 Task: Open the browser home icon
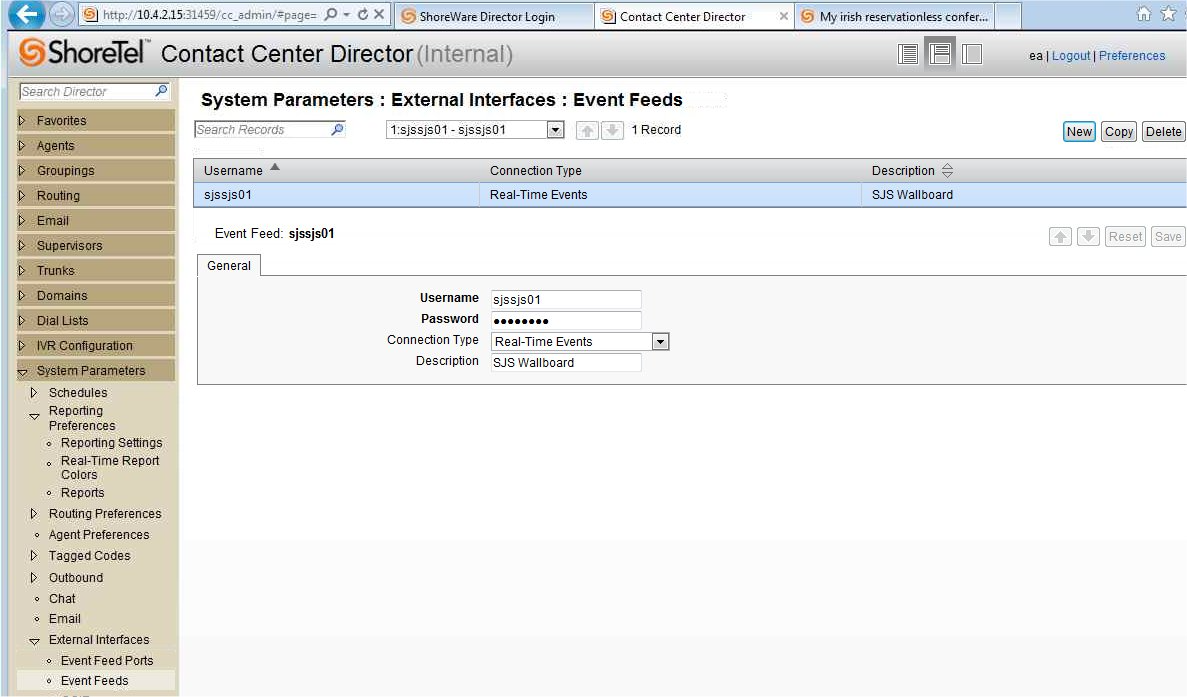(x=1144, y=15)
